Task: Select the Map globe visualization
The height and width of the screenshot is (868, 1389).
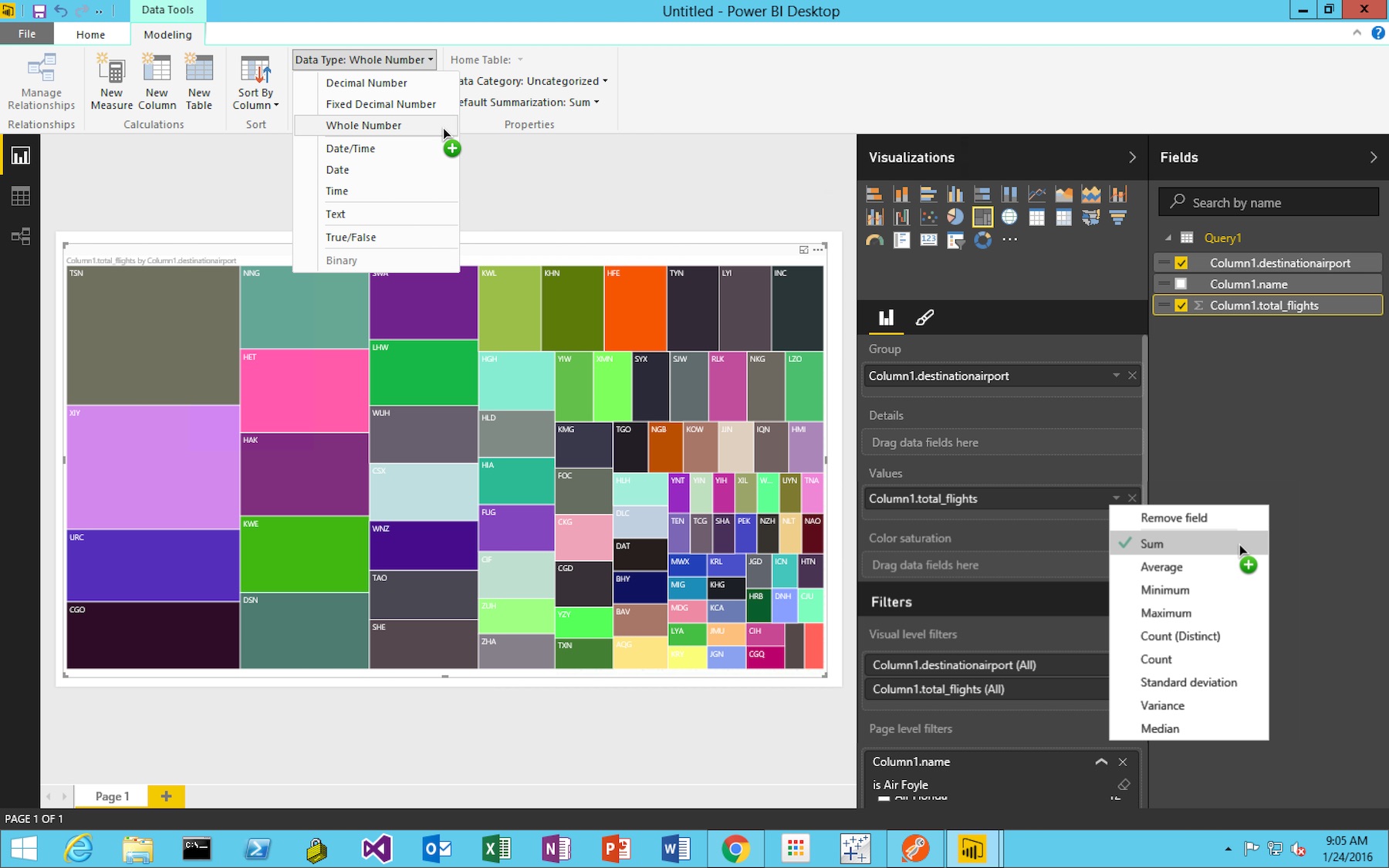Action: [x=1009, y=218]
